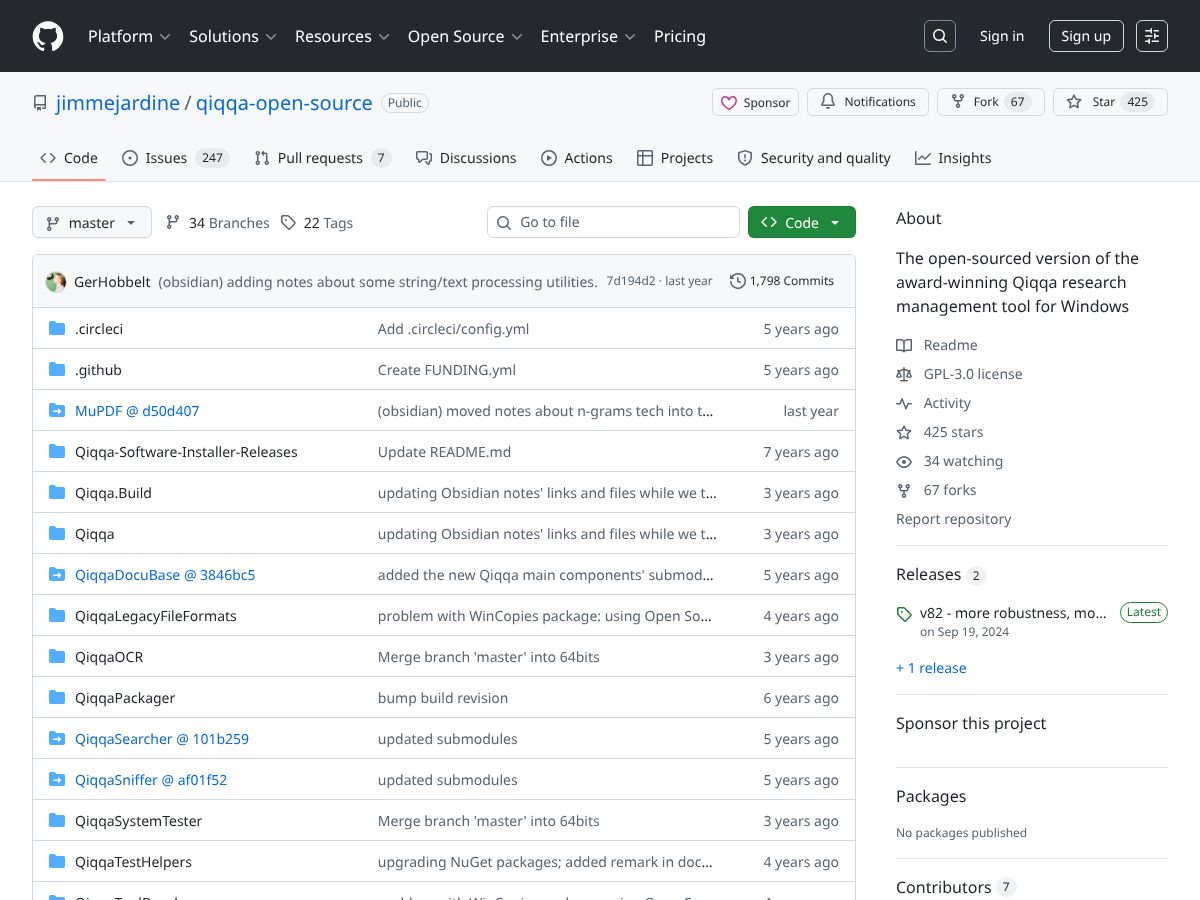The width and height of the screenshot is (1200, 900).
Task: Fork the repository
Action: pyautogui.click(x=991, y=102)
